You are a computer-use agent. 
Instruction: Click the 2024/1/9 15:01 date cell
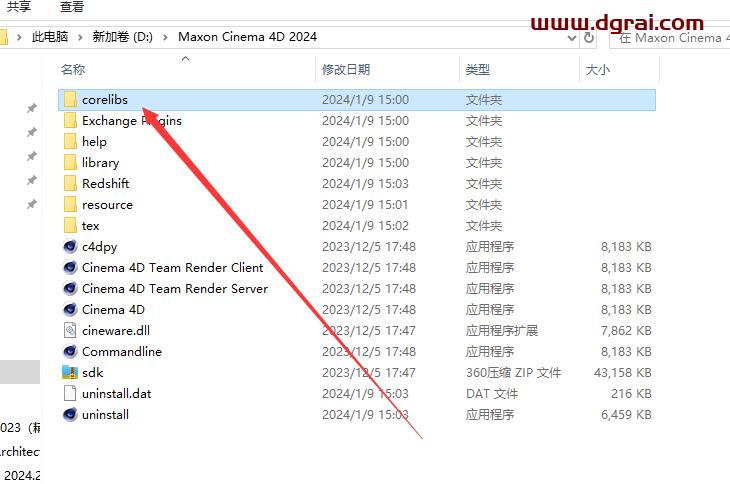coord(365,205)
